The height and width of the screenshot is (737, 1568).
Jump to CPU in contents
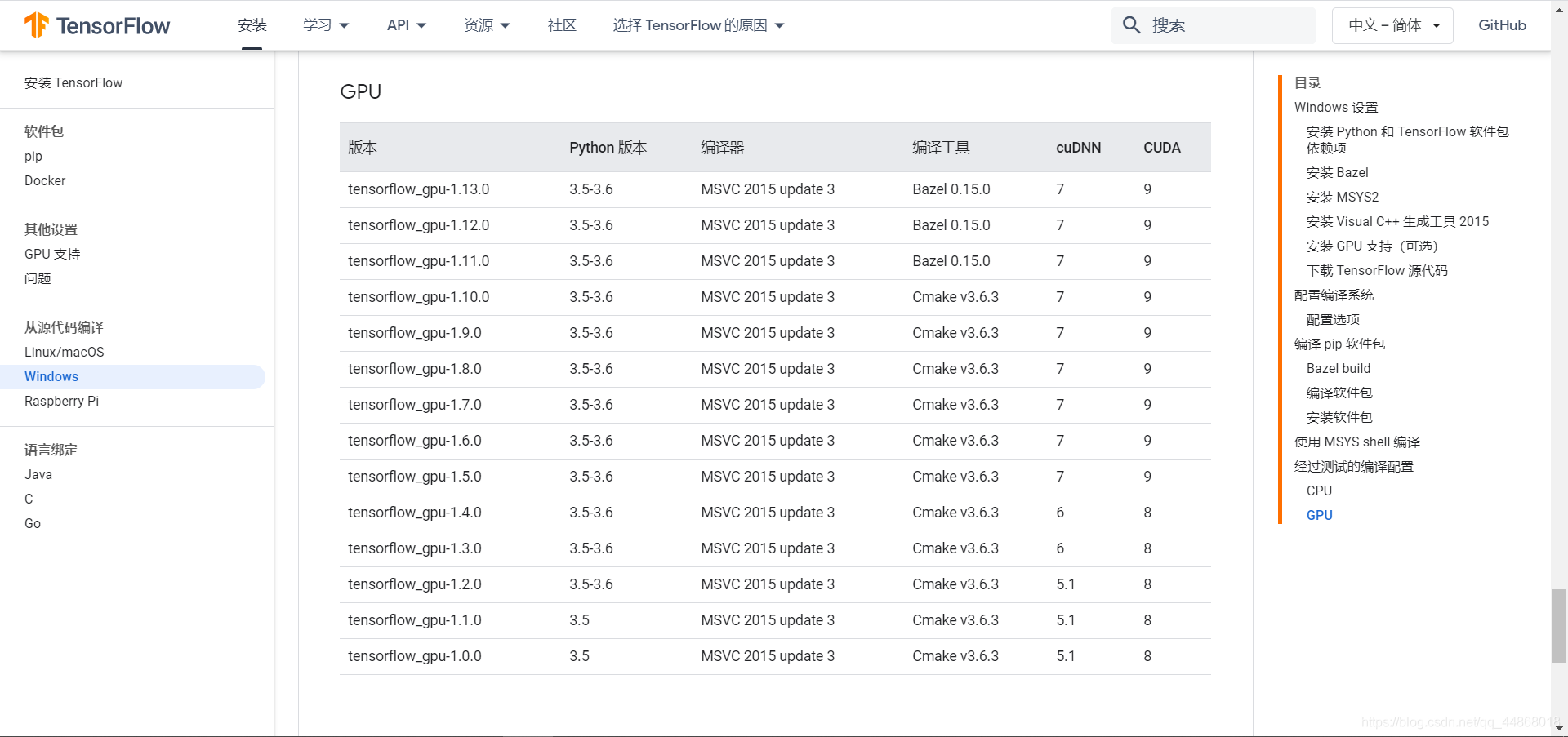point(1319,491)
